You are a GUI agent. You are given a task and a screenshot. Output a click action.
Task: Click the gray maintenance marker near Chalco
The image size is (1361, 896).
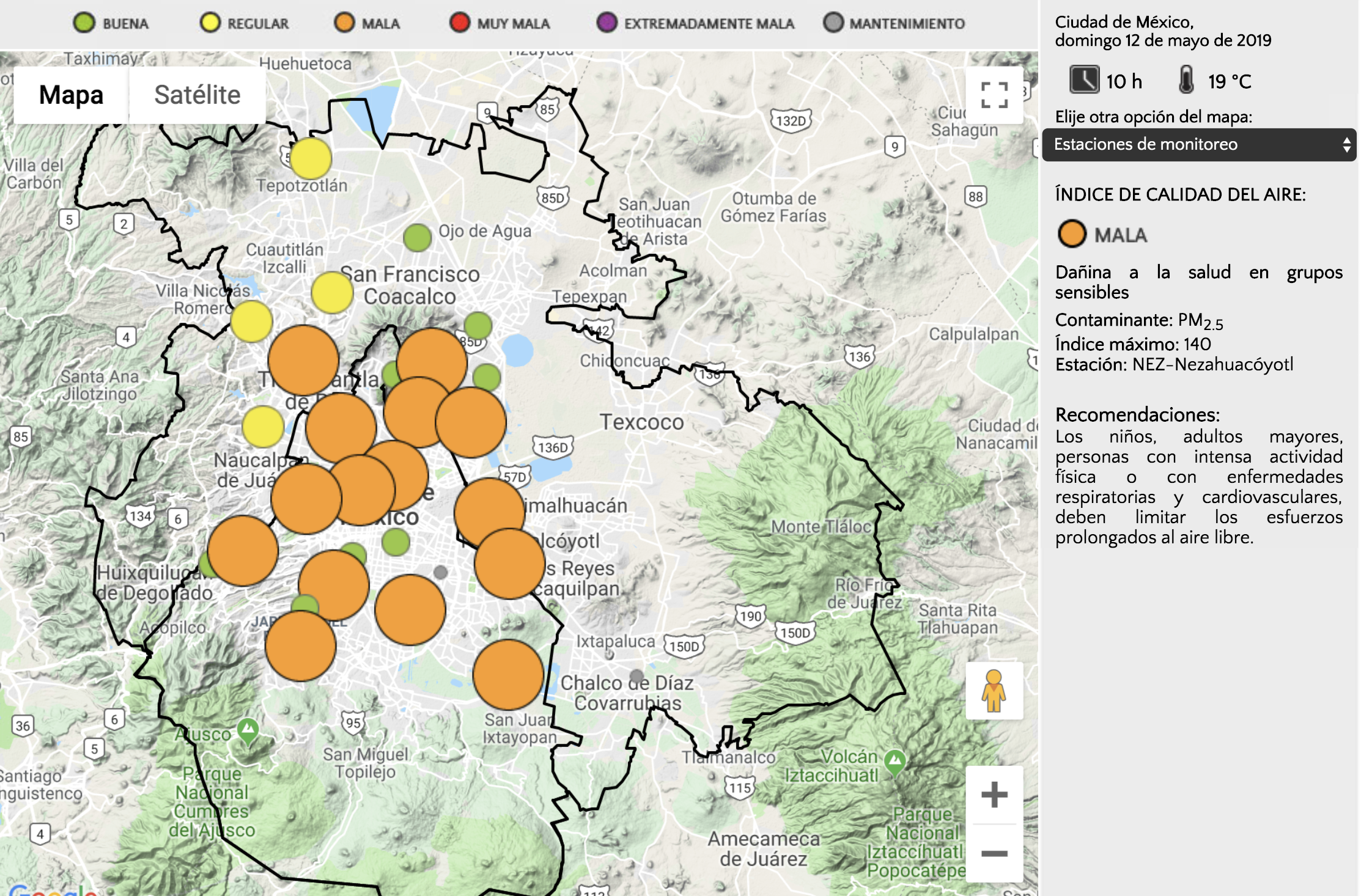coord(636,676)
